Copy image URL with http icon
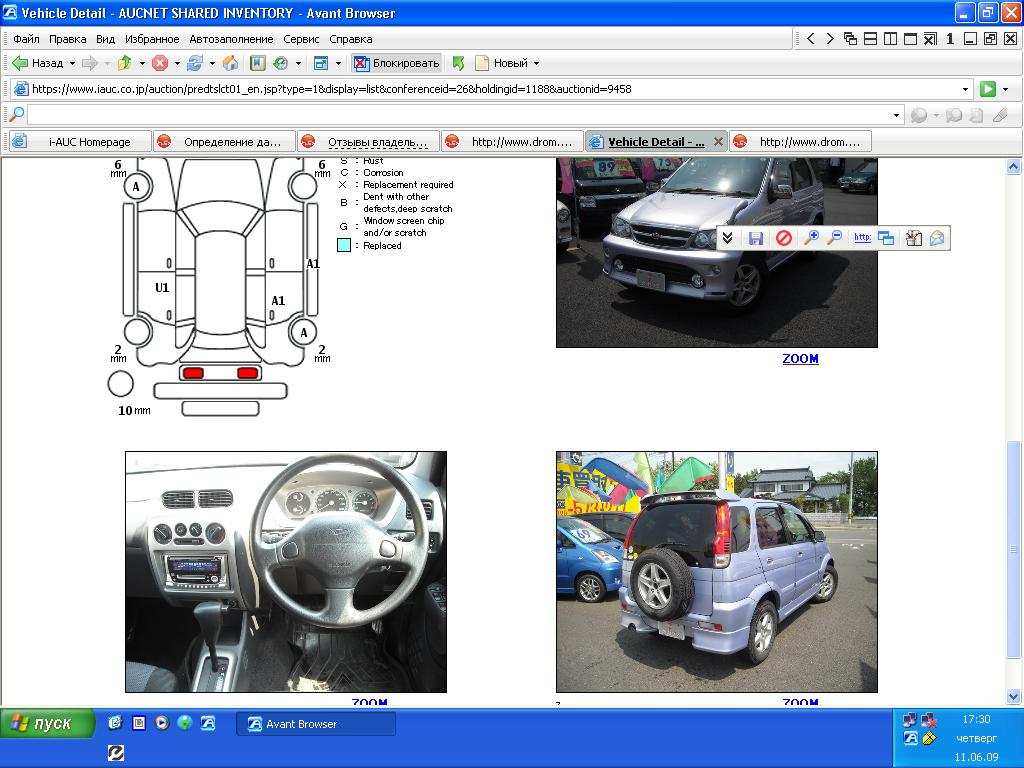 click(x=862, y=238)
